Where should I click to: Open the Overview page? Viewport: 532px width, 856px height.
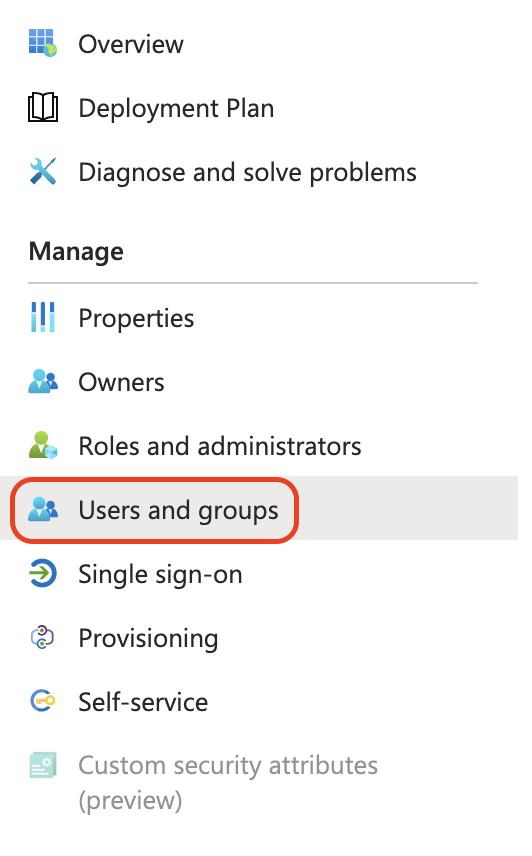(131, 44)
